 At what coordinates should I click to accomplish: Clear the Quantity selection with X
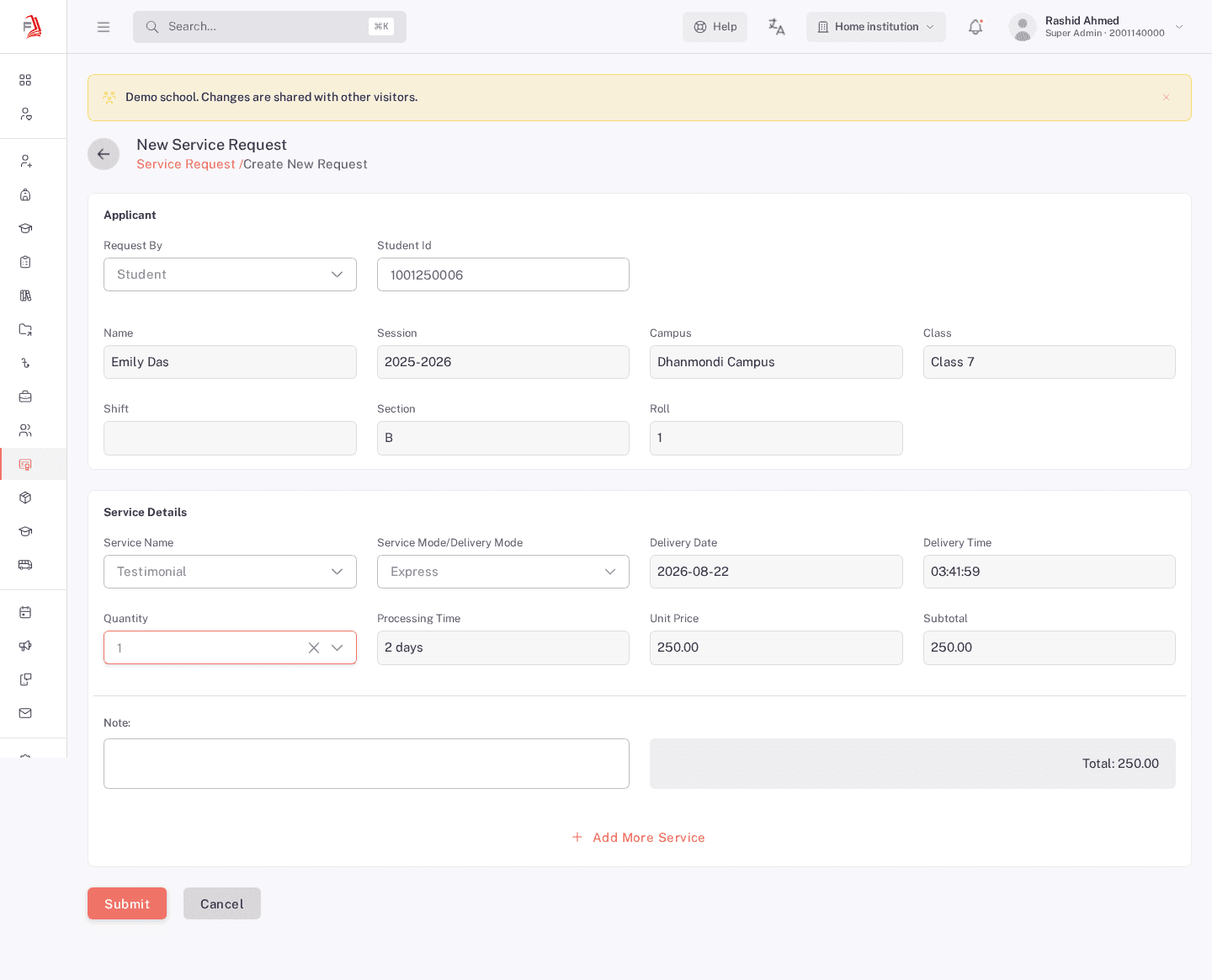pos(314,647)
